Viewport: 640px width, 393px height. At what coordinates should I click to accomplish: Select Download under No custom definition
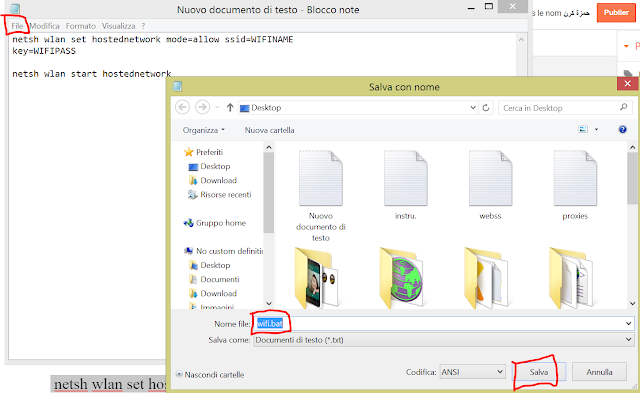[213, 293]
